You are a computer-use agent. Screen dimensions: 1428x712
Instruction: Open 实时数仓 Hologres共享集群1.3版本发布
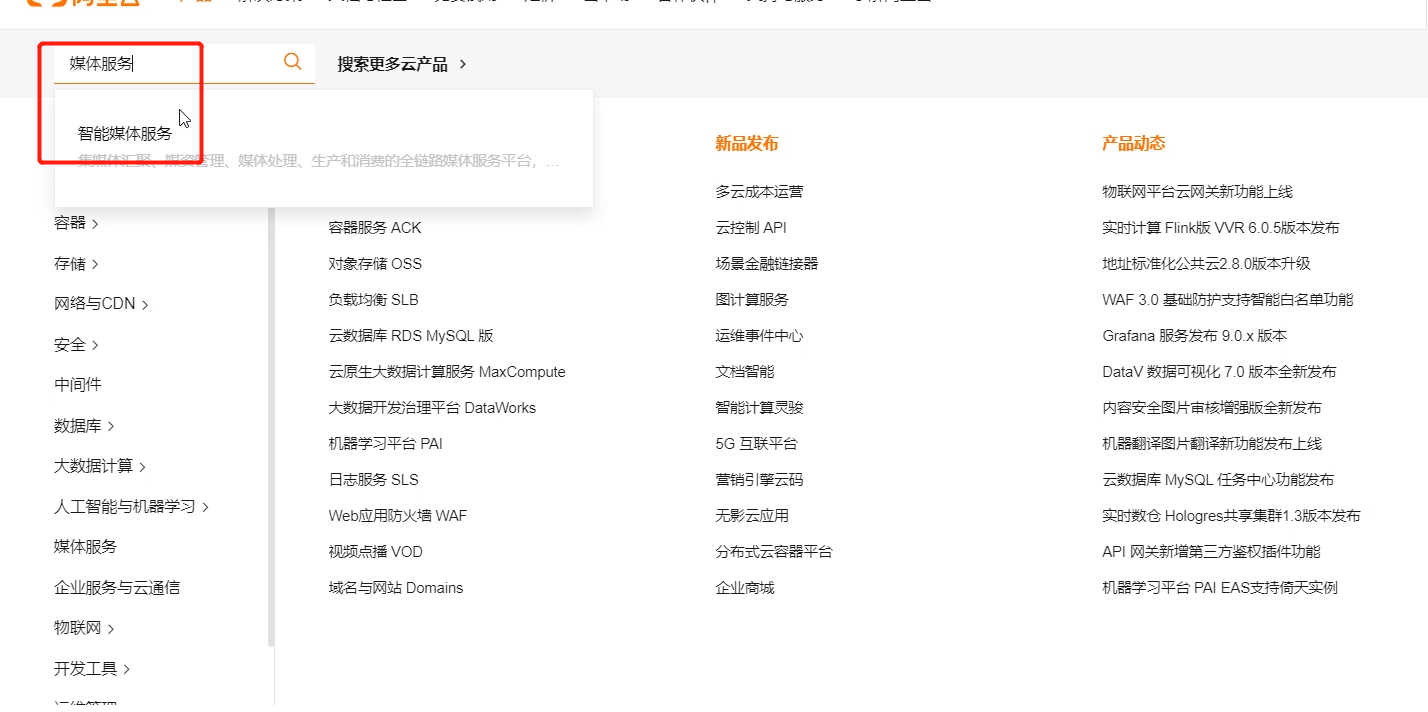(x=1231, y=516)
